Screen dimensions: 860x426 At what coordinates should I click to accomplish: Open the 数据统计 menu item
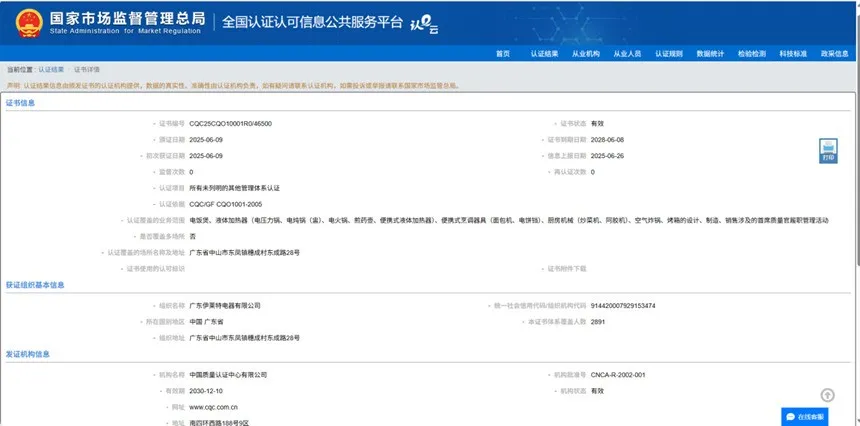pos(710,54)
